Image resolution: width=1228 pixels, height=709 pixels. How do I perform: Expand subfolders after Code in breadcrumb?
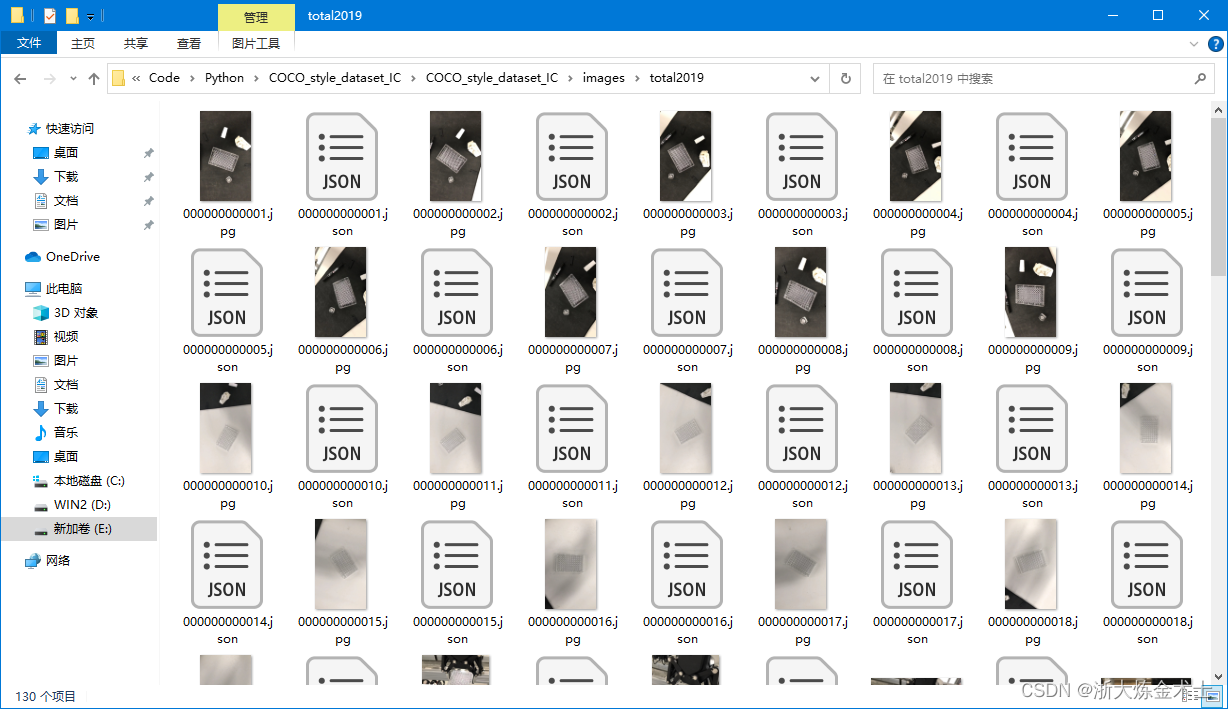(x=192, y=78)
